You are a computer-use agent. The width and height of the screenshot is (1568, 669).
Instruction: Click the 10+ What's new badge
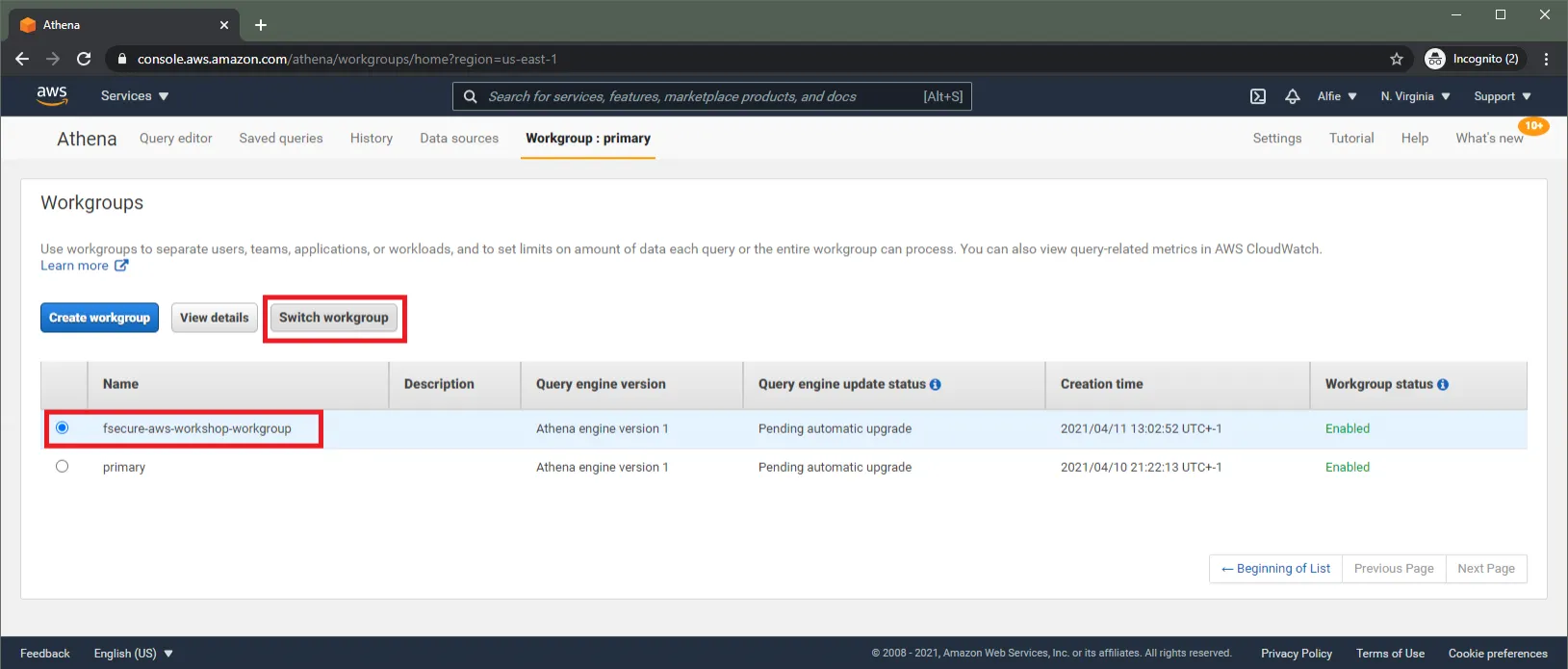tap(1534, 126)
